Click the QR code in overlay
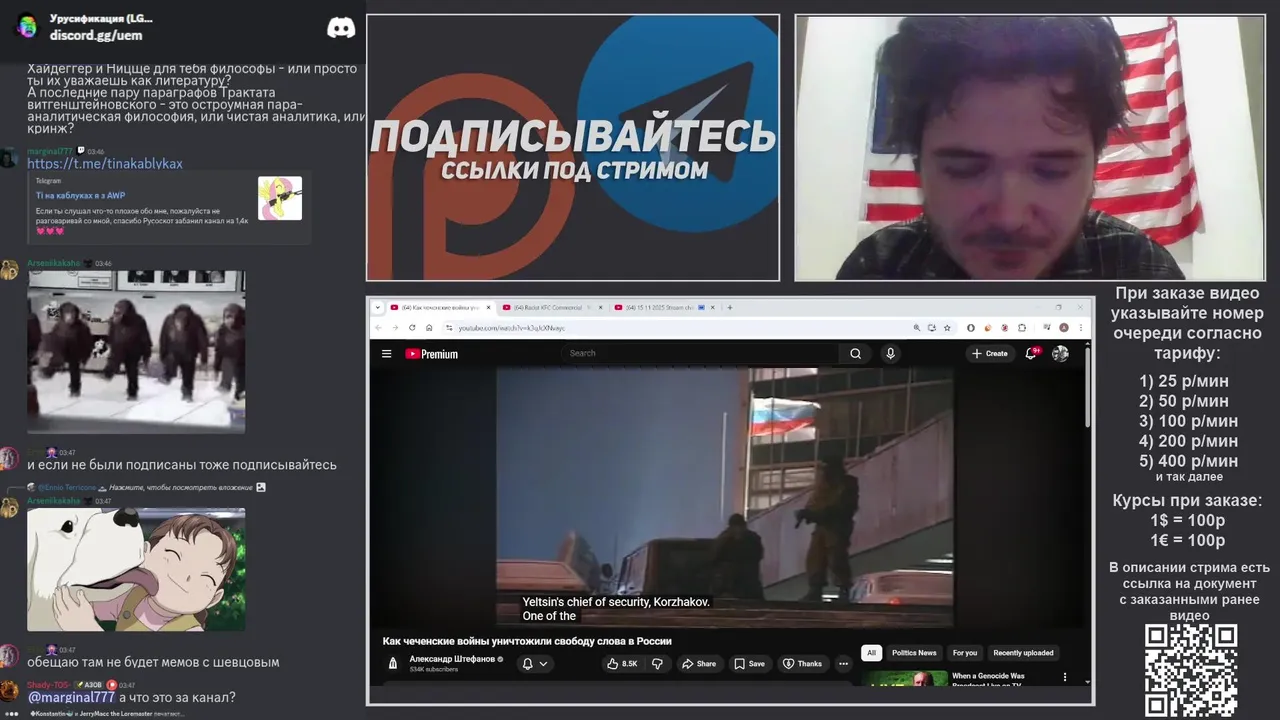This screenshot has height=720, width=1280. click(1190, 670)
